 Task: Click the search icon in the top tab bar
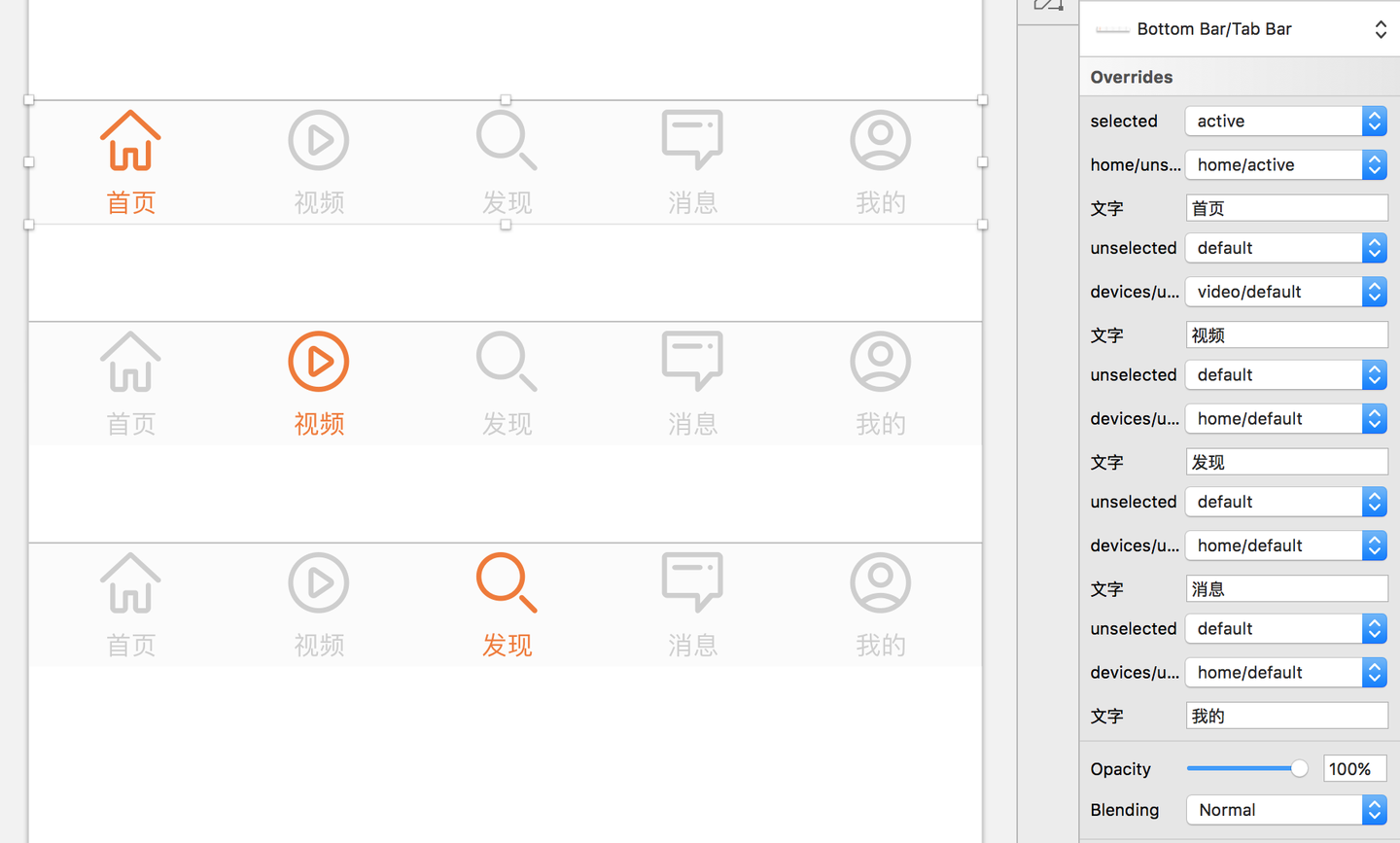coord(506,139)
